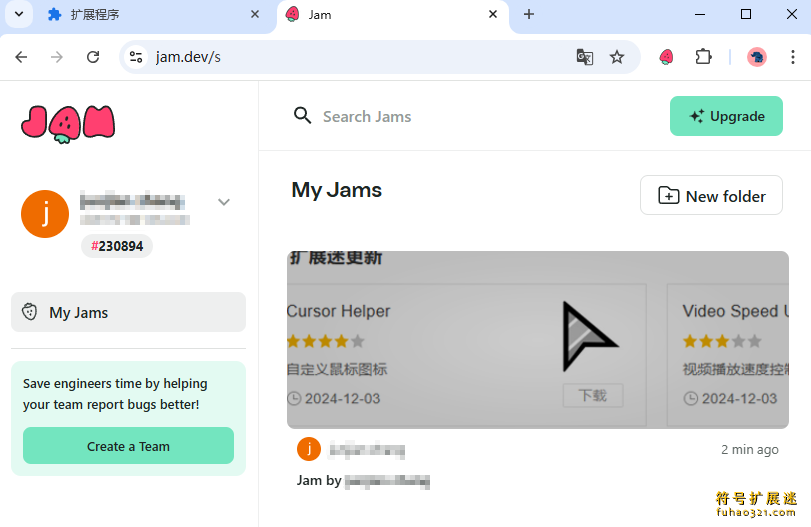811x527 pixels.
Task: Maximize the browser window
Action: pos(746,14)
